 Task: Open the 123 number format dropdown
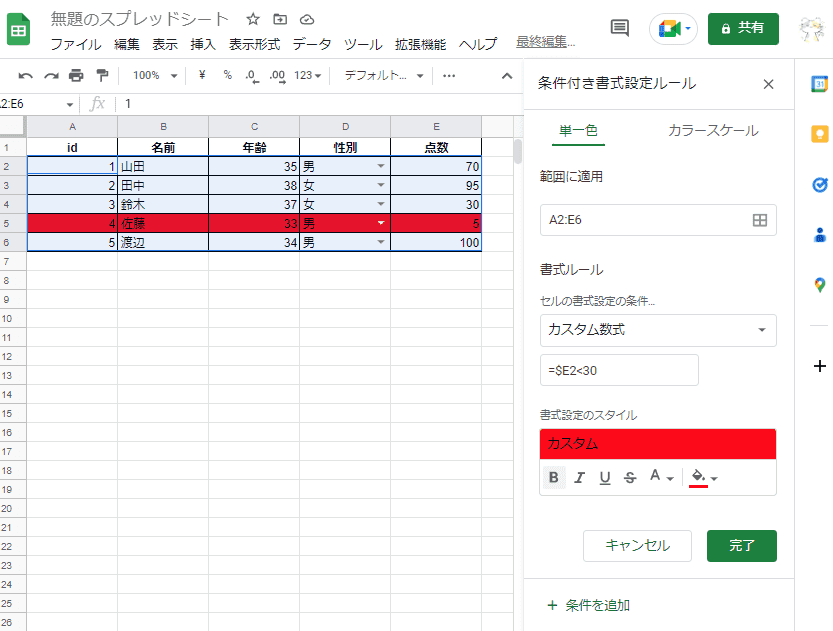click(308, 75)
